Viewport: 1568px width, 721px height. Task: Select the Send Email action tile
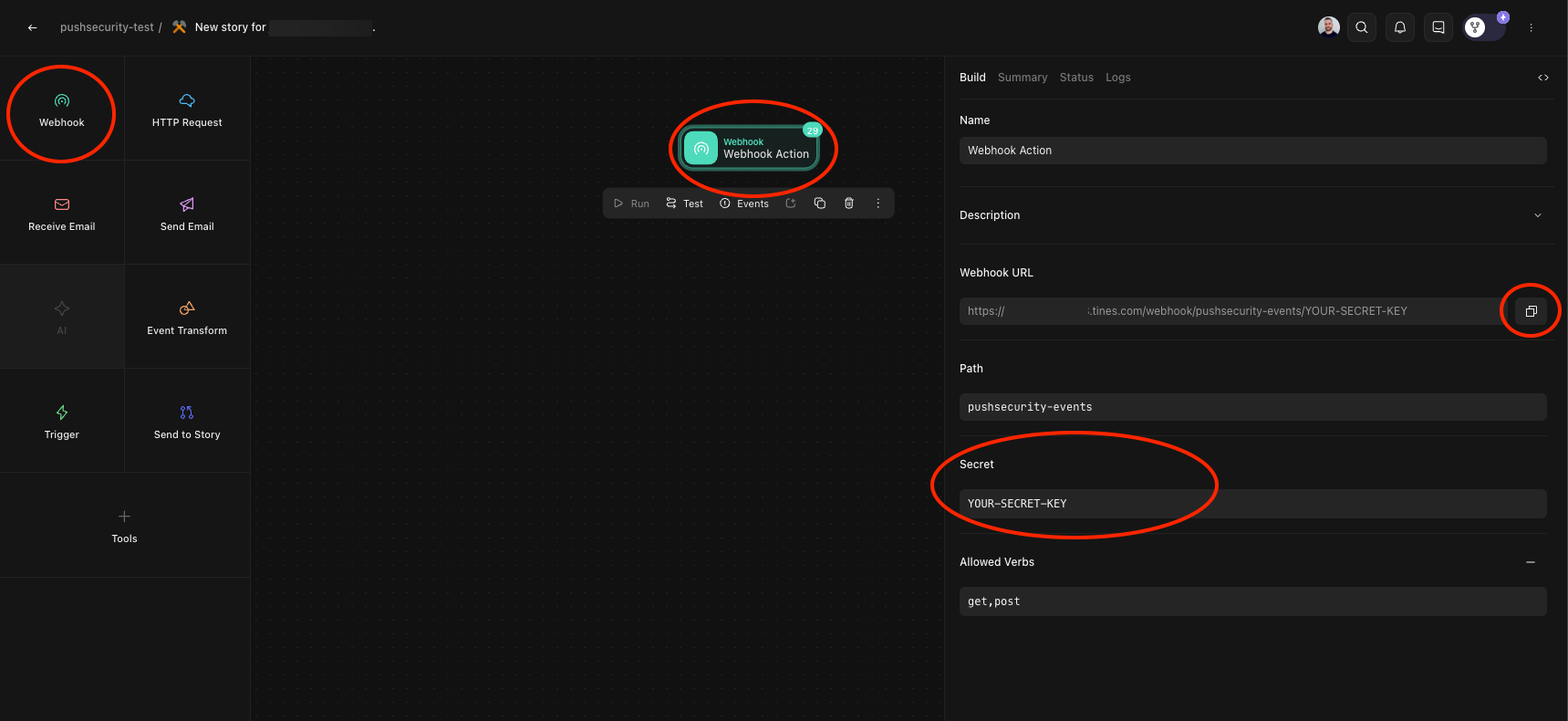pyautogui.click(x=187, y=213)
